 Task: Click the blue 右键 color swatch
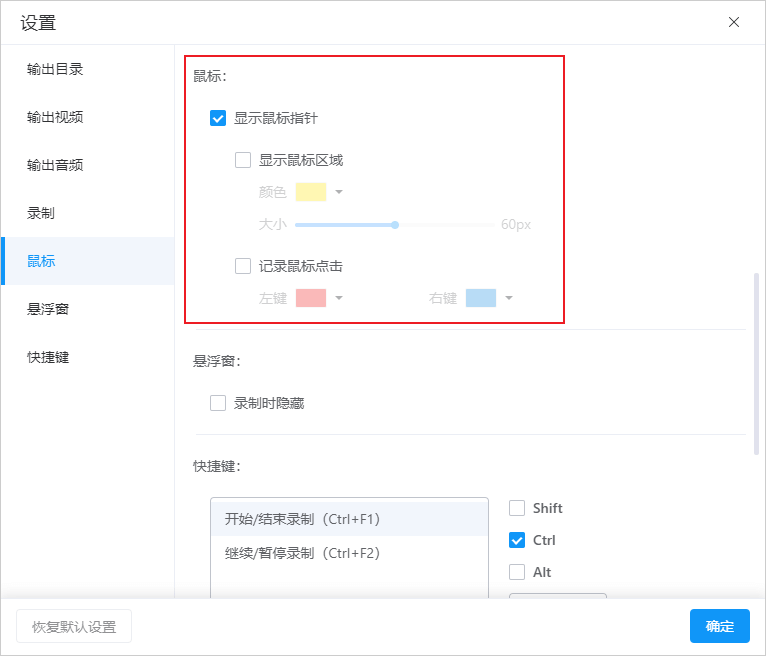click(x=481, y=298)
